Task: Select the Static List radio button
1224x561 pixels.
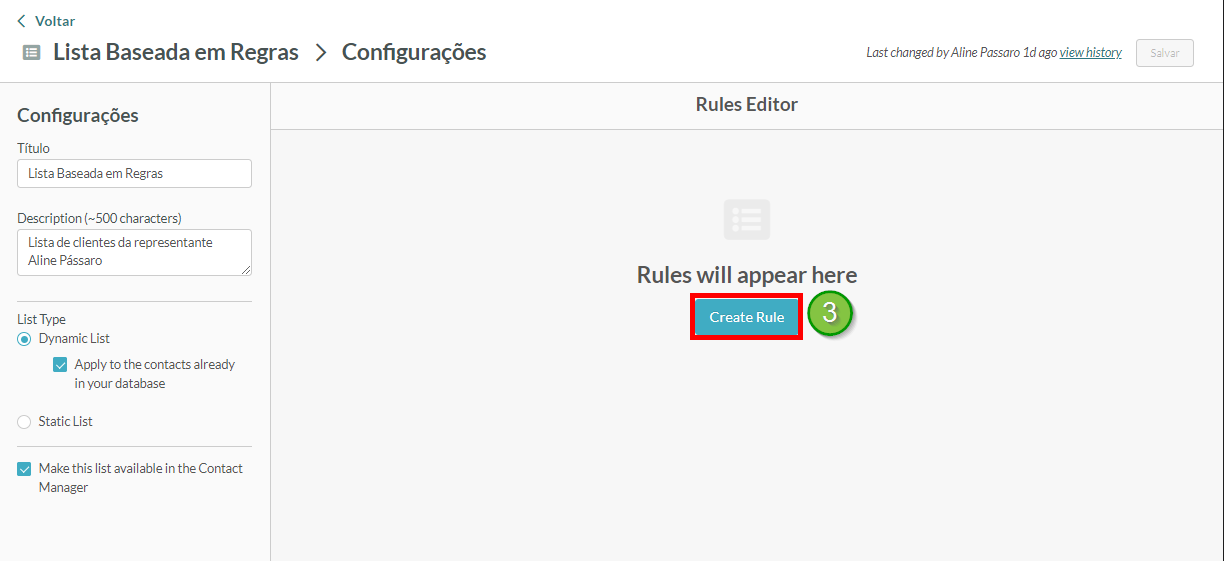Action: pyautogui.click(x=24, y=422)
